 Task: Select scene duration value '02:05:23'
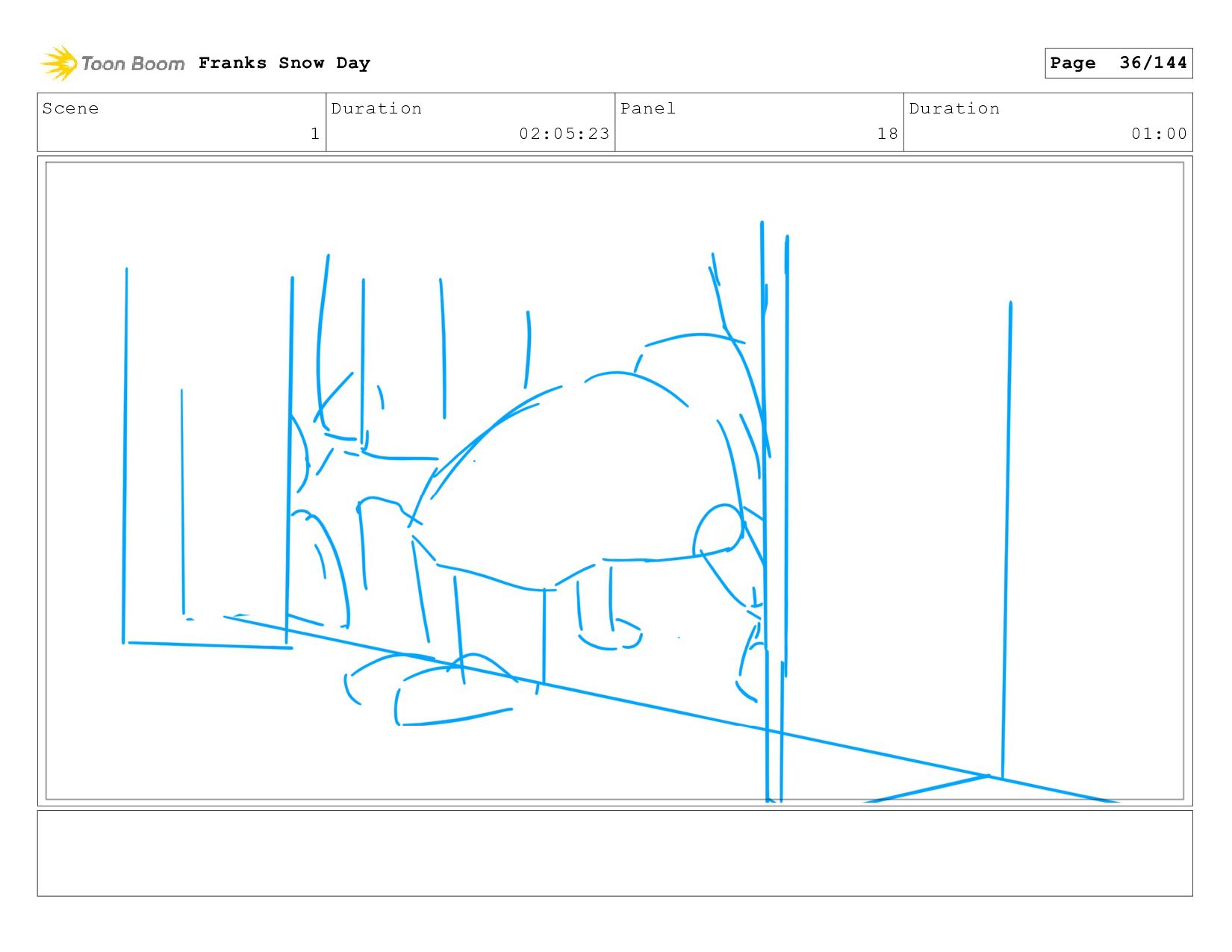pyautogui.click(x=564, y=134)
